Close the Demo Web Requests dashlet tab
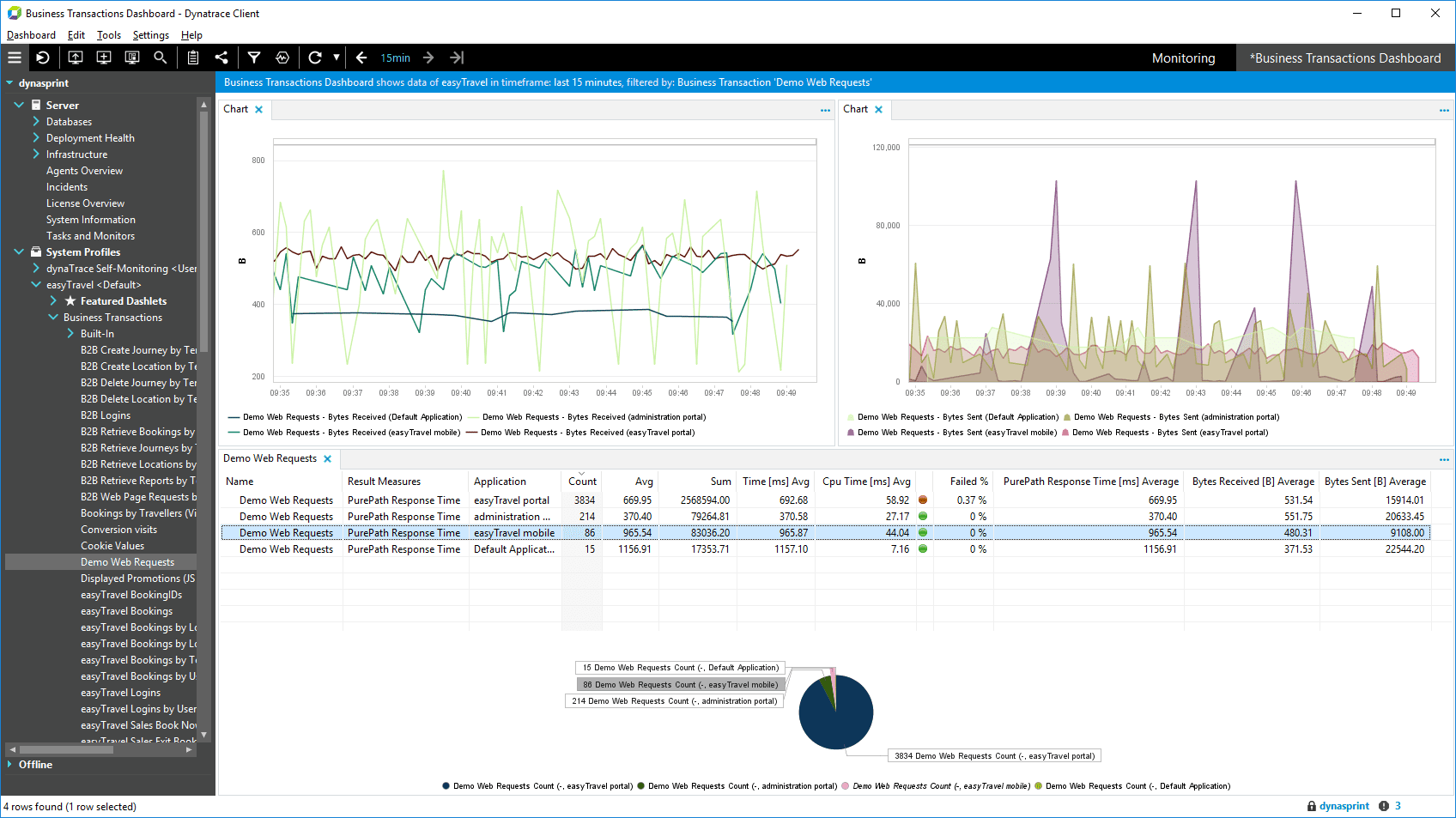Screen dimensions: 1456x818 point(327,459)
